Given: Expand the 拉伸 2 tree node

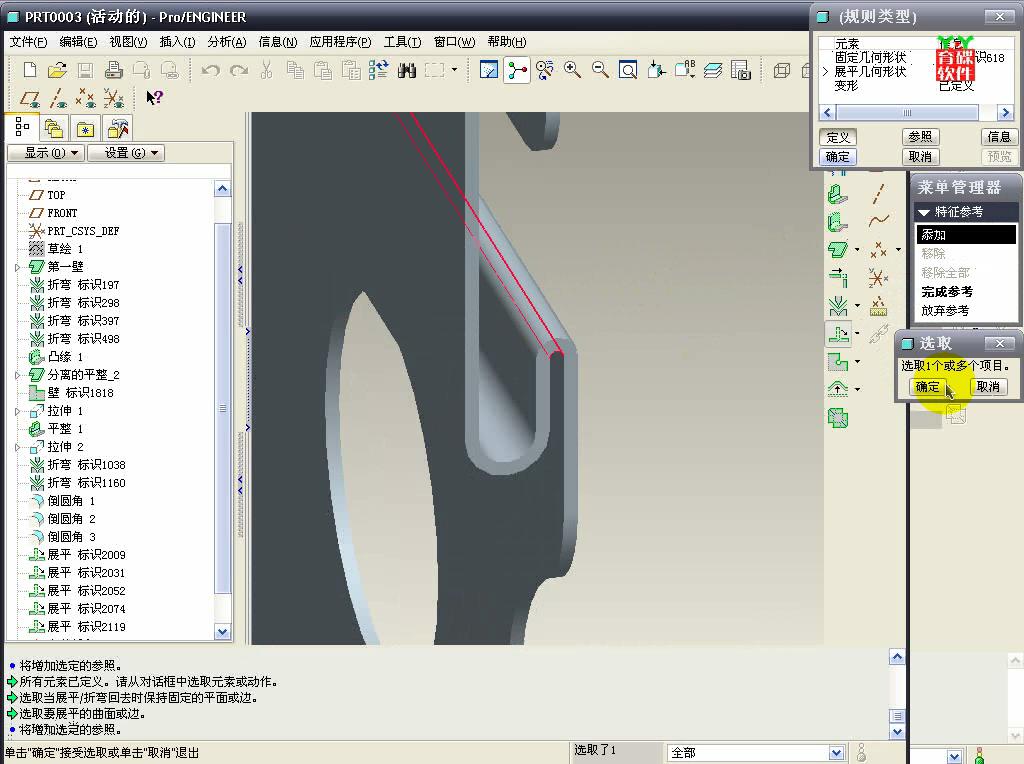Looking at the screenshot, I should pos(18,447).
